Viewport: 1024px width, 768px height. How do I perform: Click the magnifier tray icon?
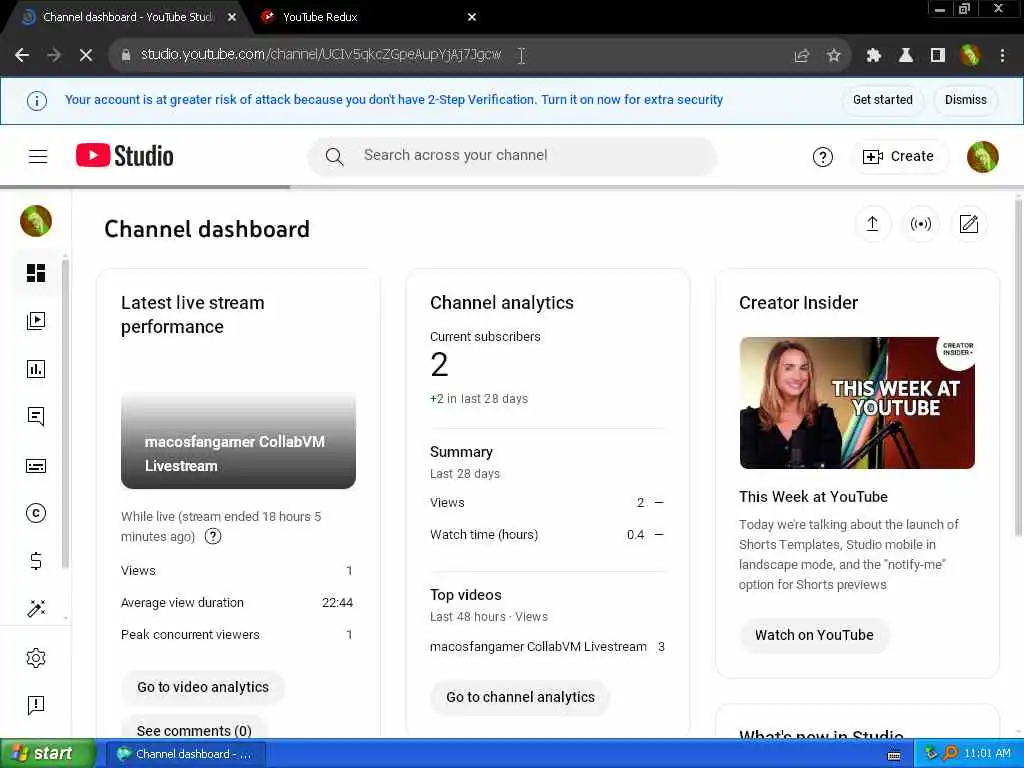click(x=950, y=754)
